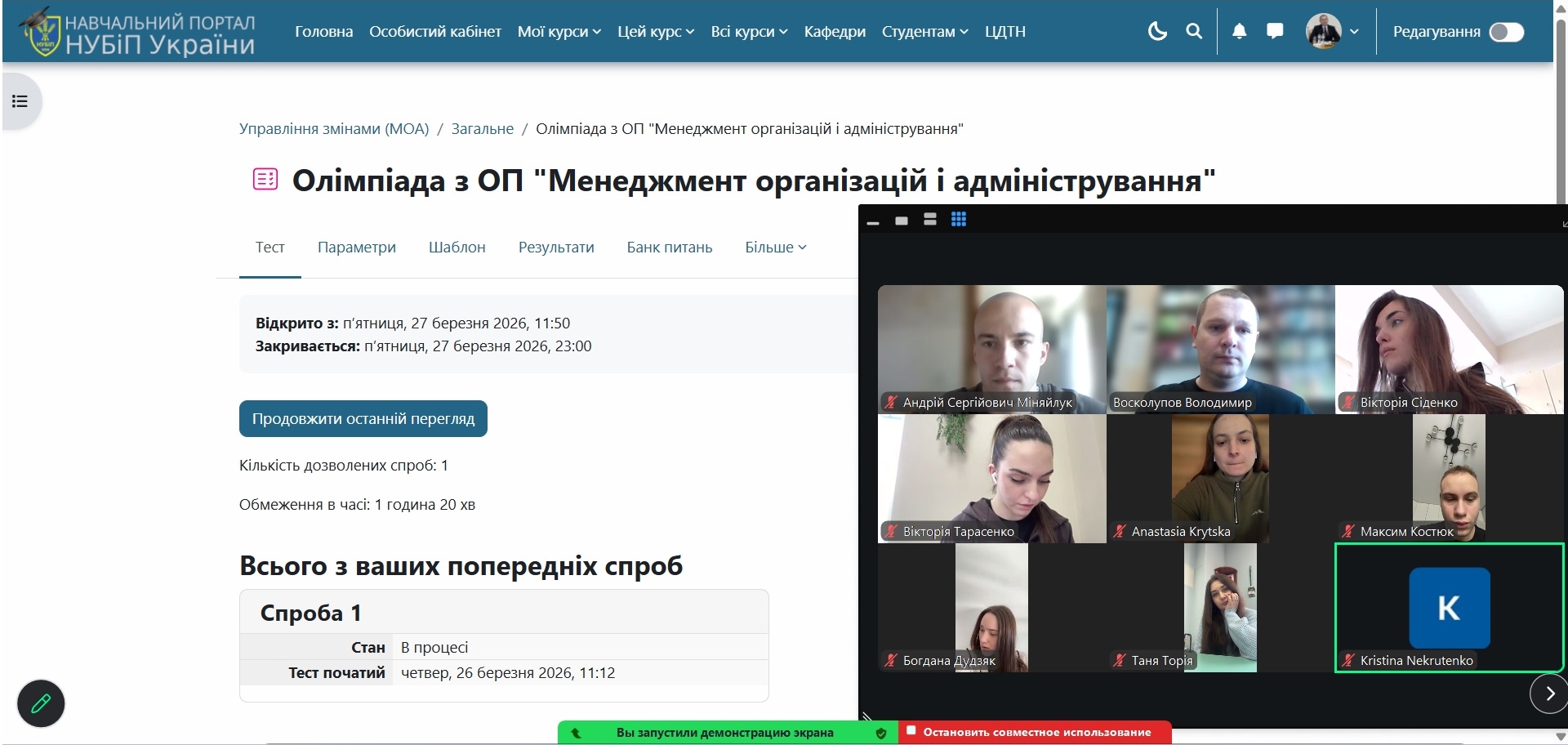This screenshot has height=745, width=1568.
Task: Click Продовжити останній перегляд button
Action: coord(363,418)
